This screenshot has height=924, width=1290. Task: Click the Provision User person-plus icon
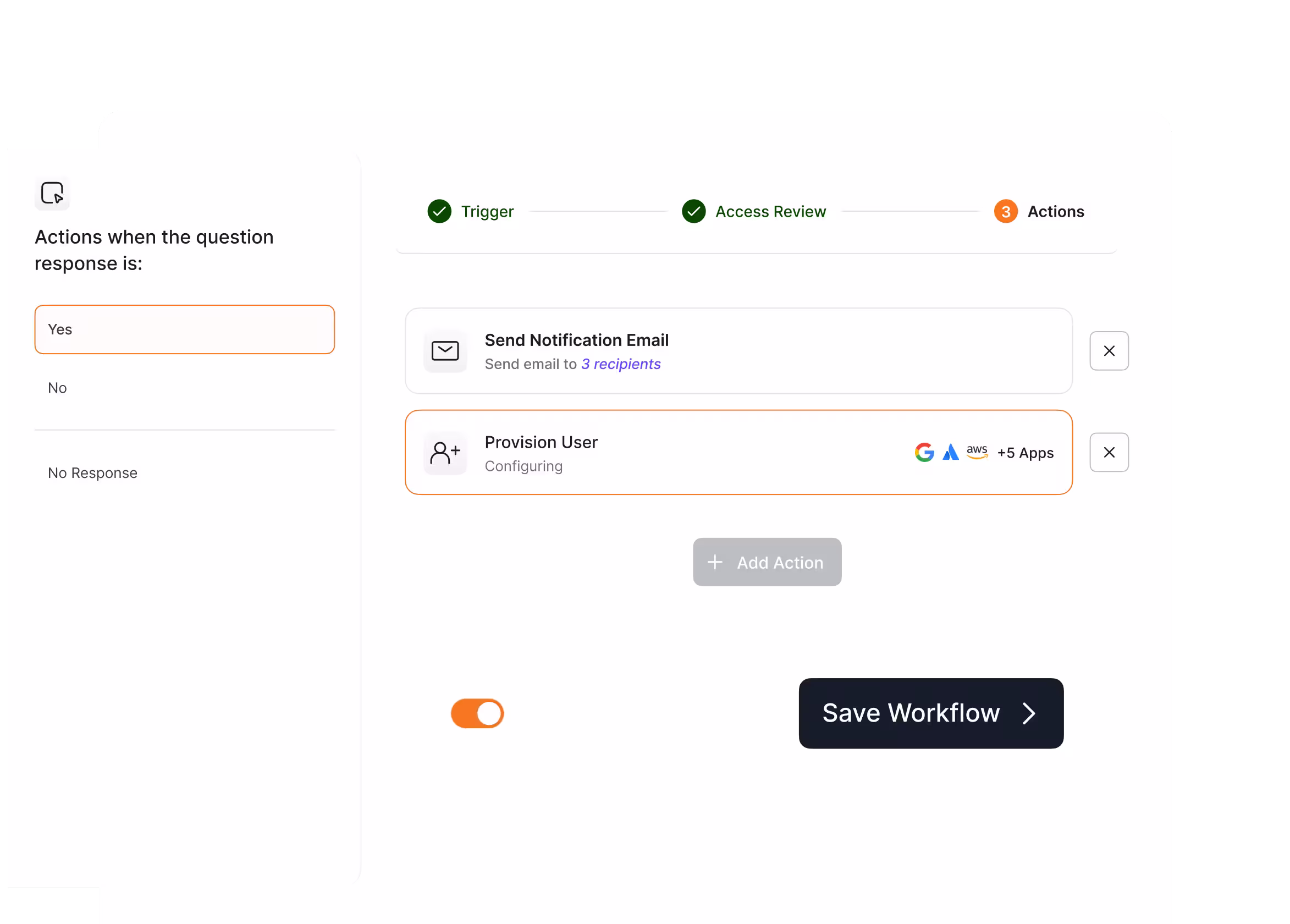(445, 453)
